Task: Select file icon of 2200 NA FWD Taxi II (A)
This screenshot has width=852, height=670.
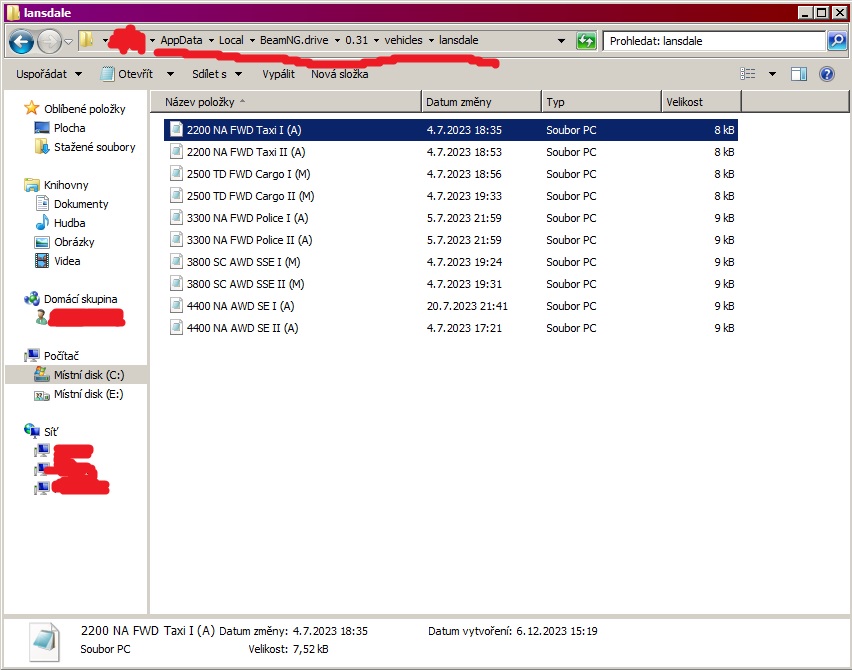Action: coord(176,152)
